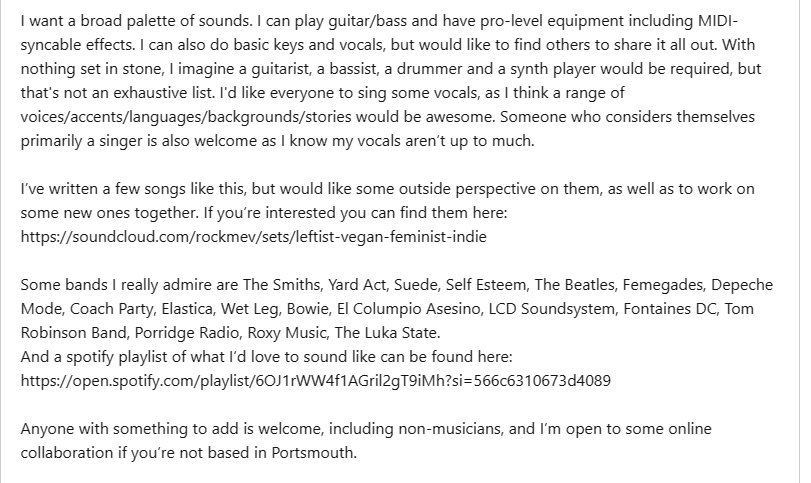Click "Fontaines DC" in the band list
811x483 pixels.
coord(670,309)
